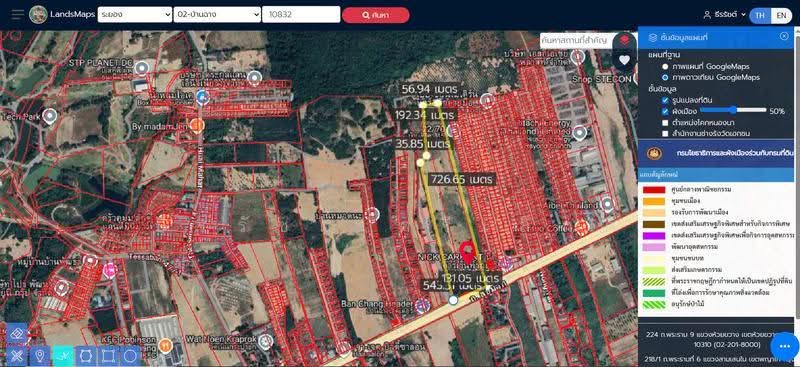800x367 pixels.
Task: Select the circle draw tool
Action: [x=131, y=355]
